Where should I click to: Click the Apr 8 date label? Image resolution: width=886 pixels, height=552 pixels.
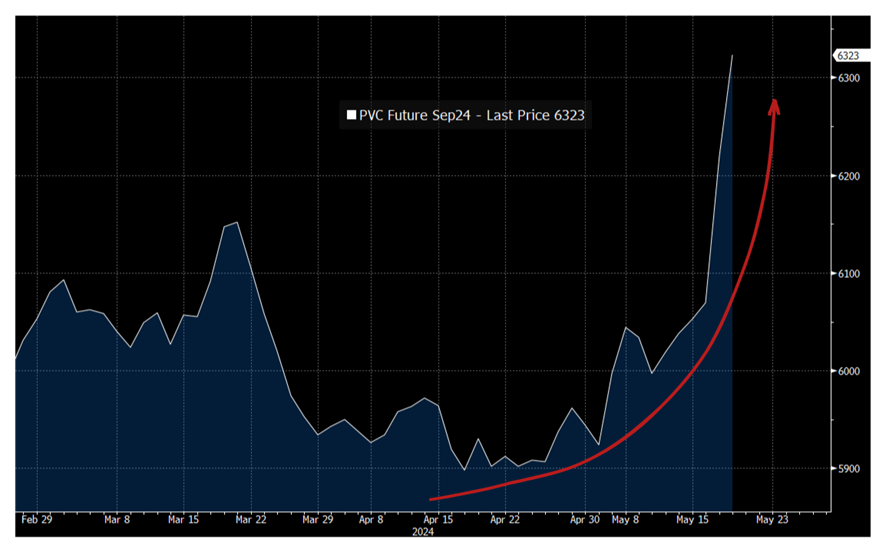click(371, 519)
